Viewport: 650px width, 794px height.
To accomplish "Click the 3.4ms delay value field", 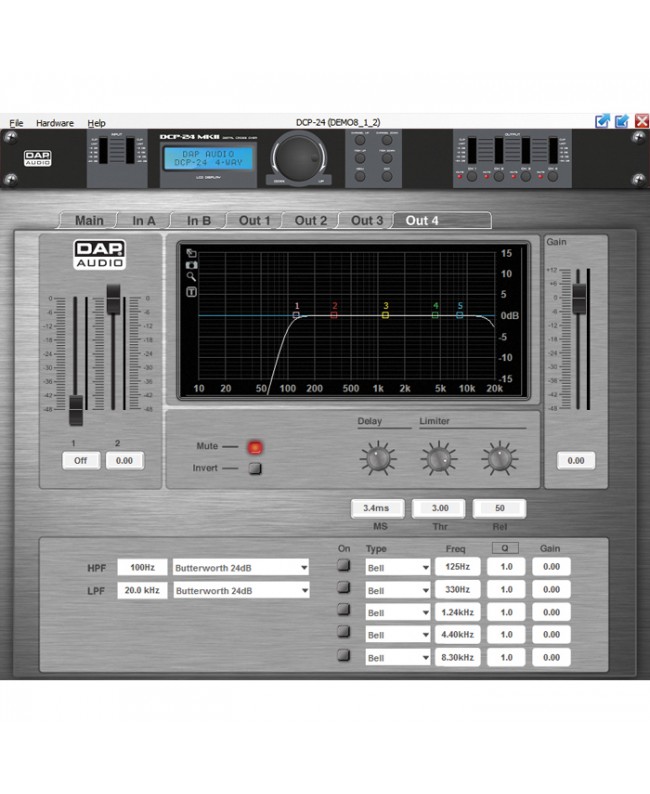I will coord(377,508).
